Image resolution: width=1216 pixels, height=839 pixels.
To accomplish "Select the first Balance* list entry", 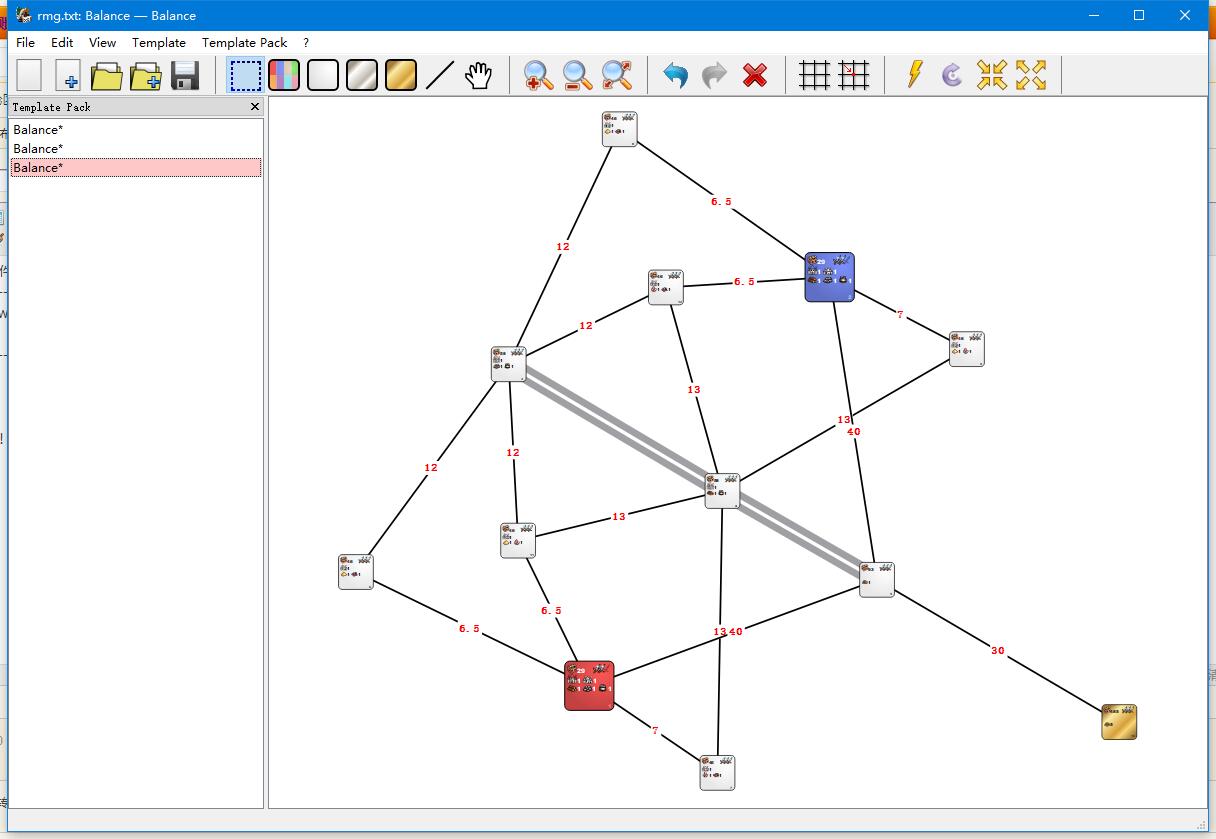I will coord(38,130).
